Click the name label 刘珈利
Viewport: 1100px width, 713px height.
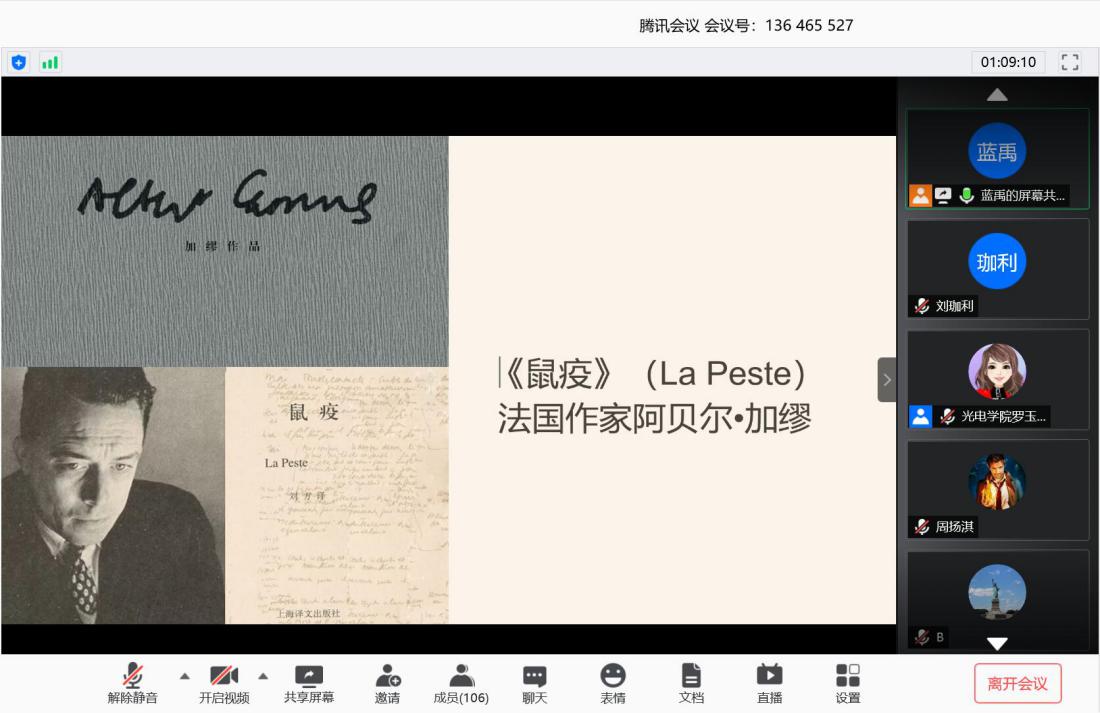(954, 306)
